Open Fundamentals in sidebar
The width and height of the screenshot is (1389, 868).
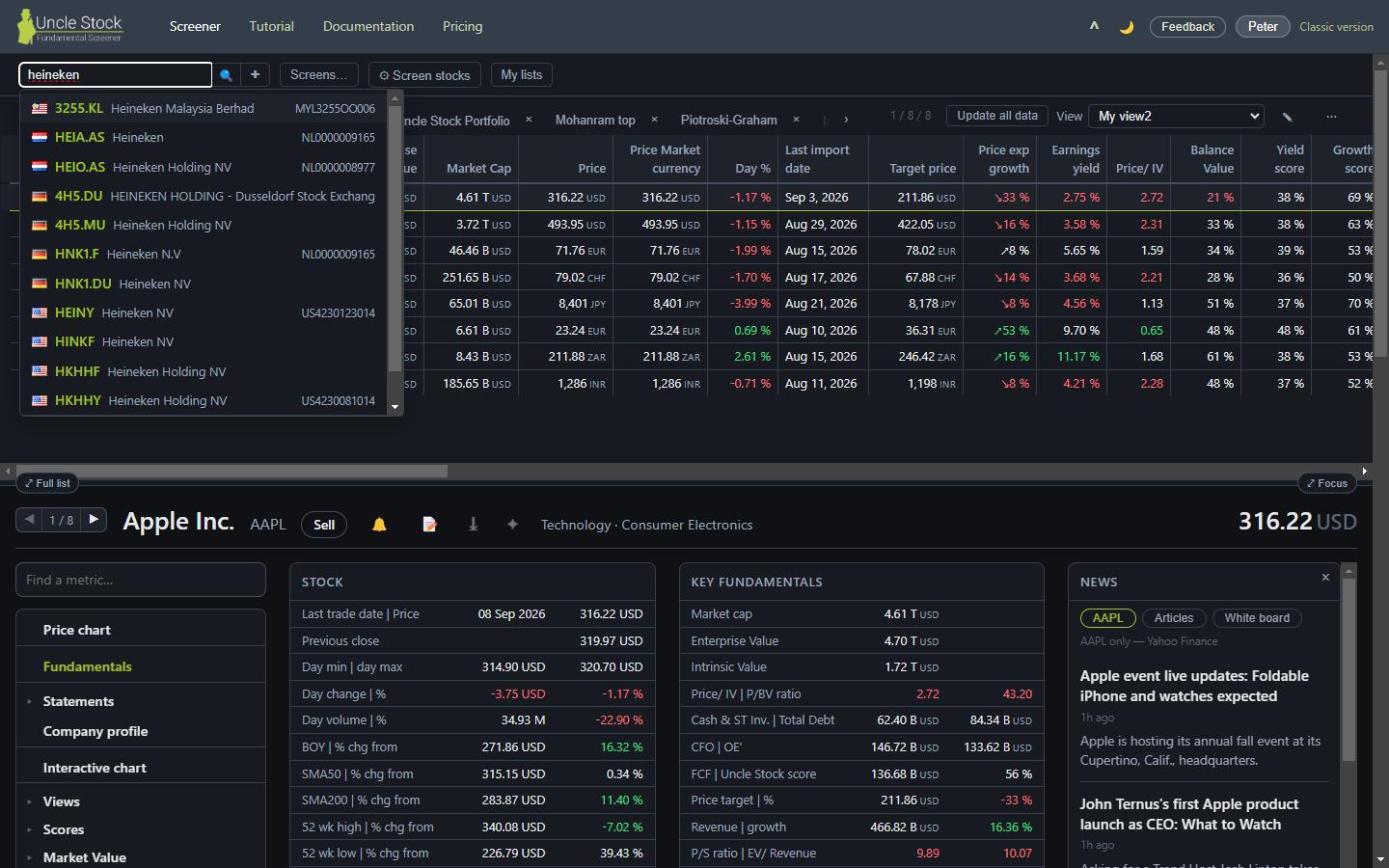(87, 667)
